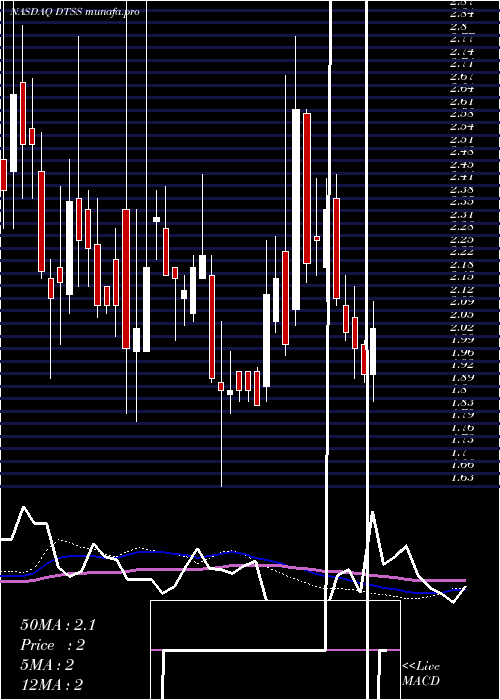Select the 5MA : 2 reading
This screenshot has width=500, height=700.
(46, 665)
